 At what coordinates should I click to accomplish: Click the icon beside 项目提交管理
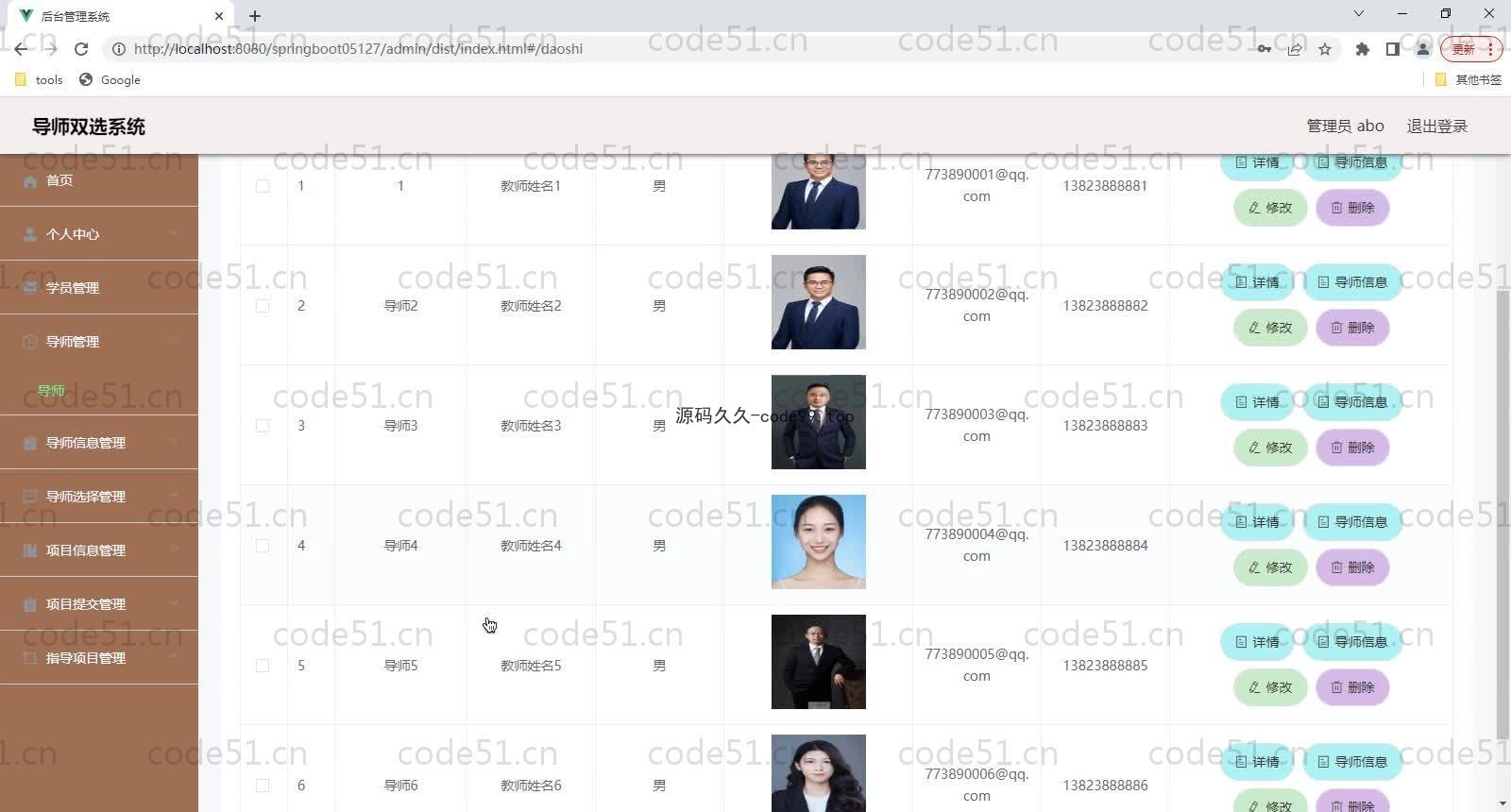click(30, 604)
